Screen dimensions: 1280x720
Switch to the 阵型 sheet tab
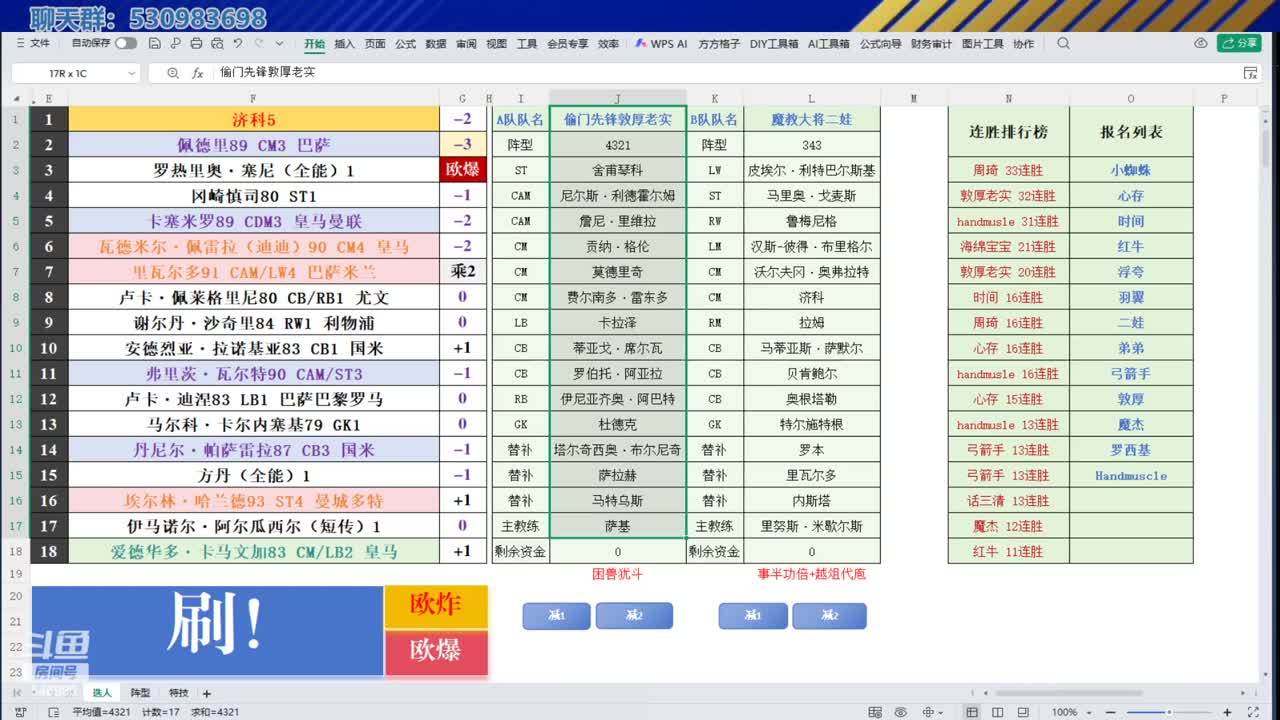click(x=140, y=693)
